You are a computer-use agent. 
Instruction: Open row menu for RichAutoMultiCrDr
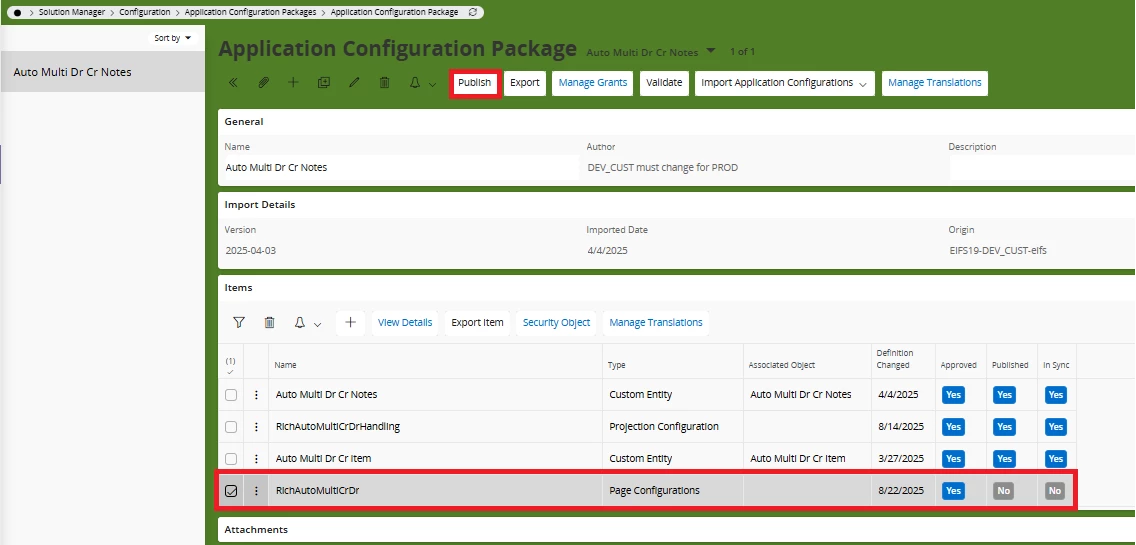click(256, 491)
